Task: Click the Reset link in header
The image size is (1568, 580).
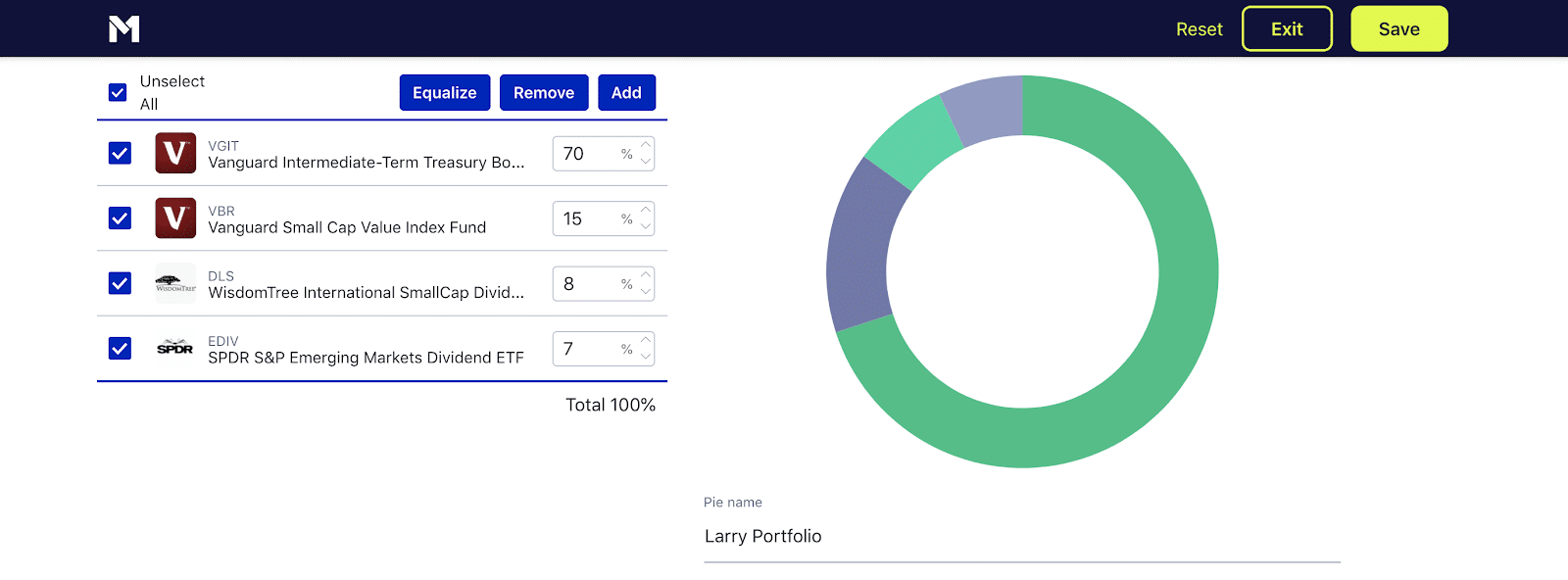Action: (1200, 29)
